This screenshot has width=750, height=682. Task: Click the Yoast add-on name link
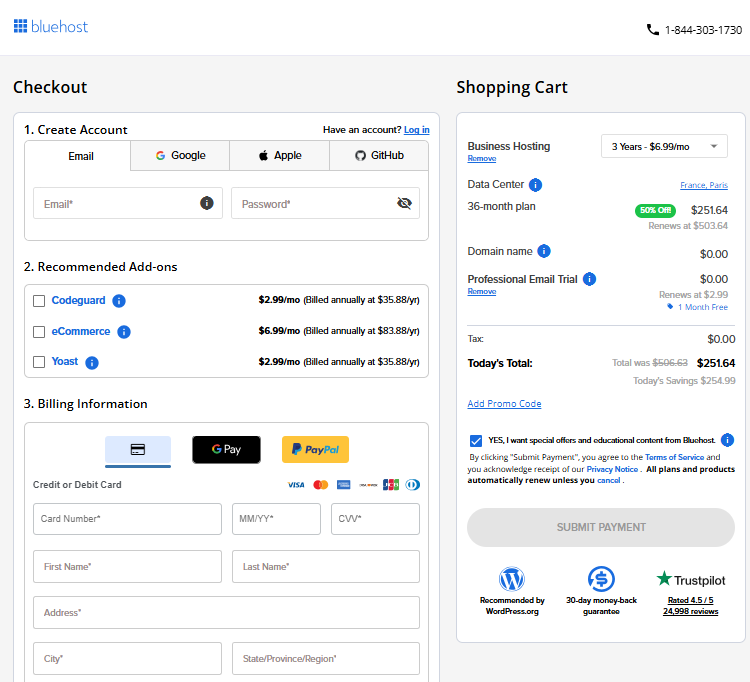click(x=65, y=362)
